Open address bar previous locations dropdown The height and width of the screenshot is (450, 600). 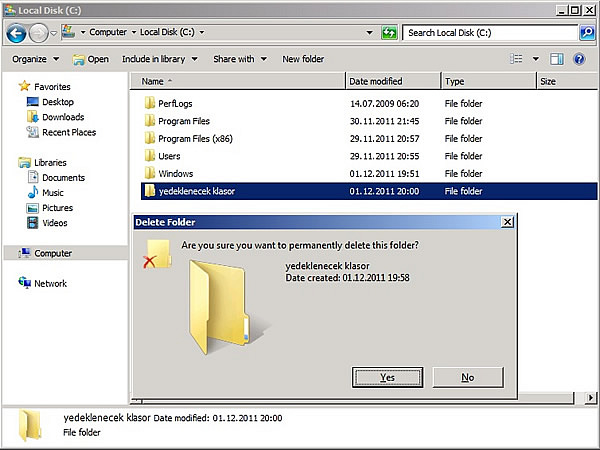pos(369,33)
